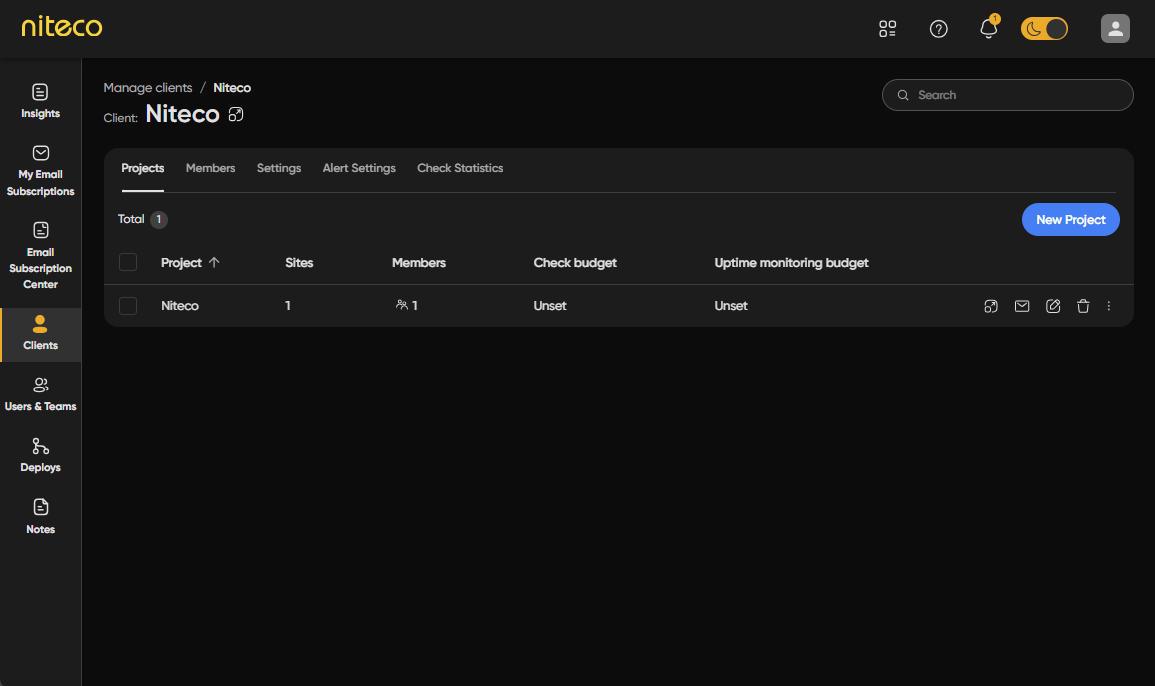This screenshot has width=1155, height=686.
Task: Open the apps grid icon in header
Action: pos(888,29)
